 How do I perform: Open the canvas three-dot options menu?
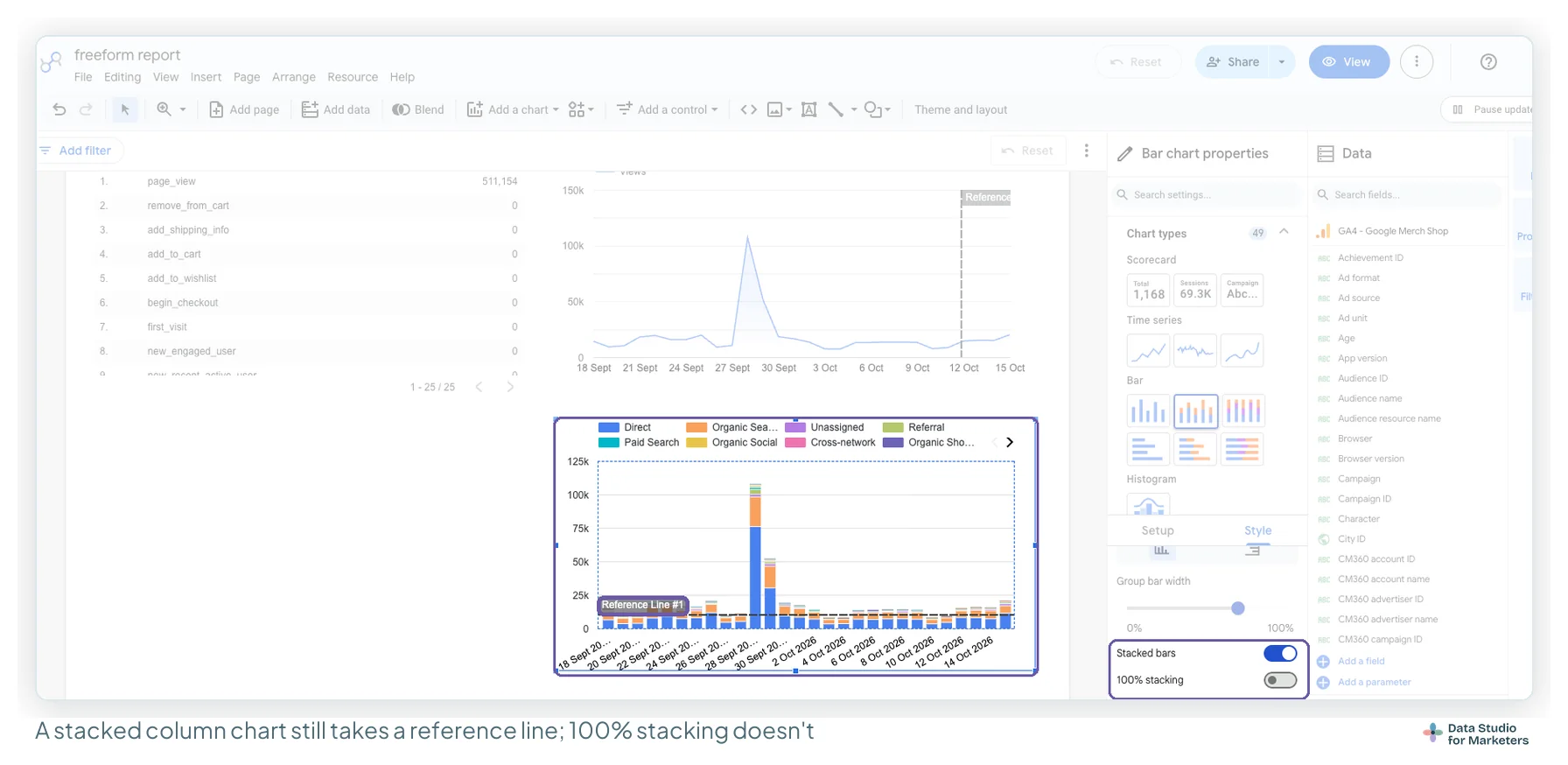tap(1087, 151)
